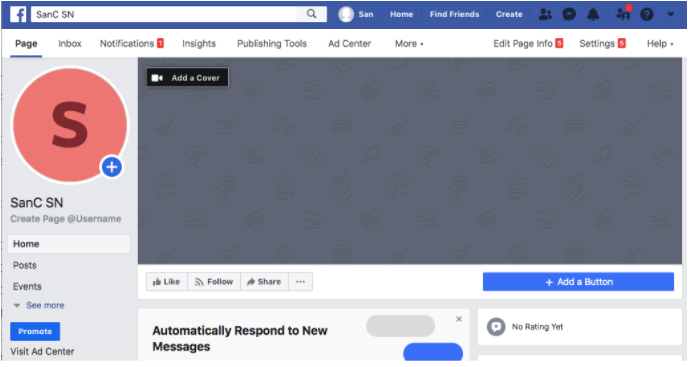Click Create Page @Username link

click(66, 219)
